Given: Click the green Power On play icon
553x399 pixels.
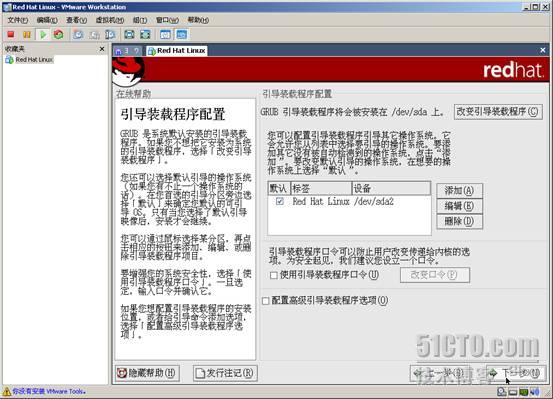Looking at the screenshot, I should click(x=43, y=34).
